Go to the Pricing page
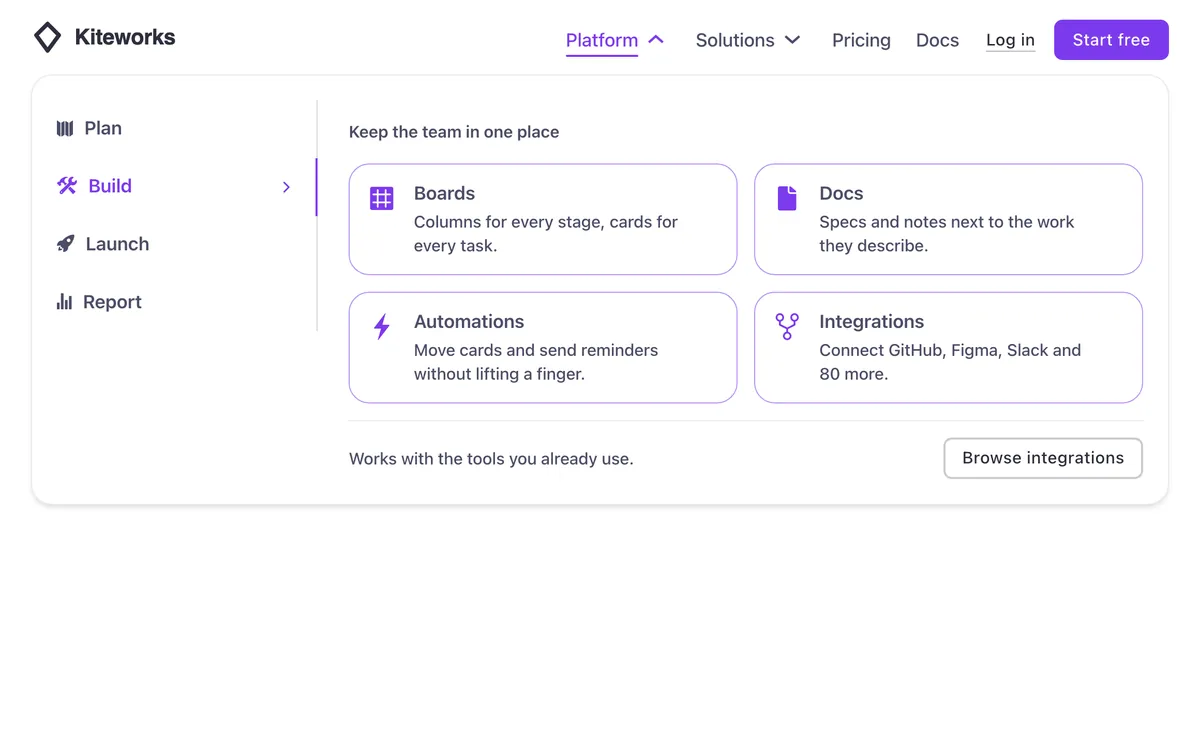1200x750 pixels. (861, 40)
